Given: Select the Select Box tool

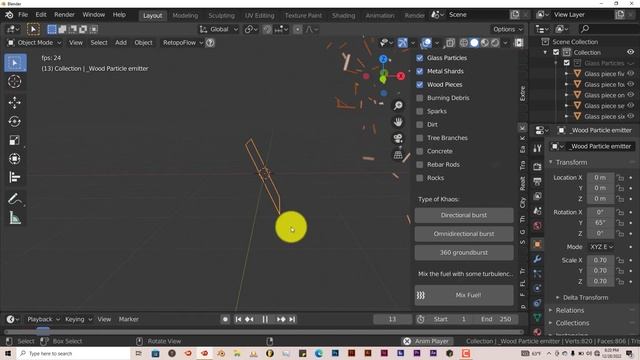Looking at the screenshot, I should (x=15, y=63).
